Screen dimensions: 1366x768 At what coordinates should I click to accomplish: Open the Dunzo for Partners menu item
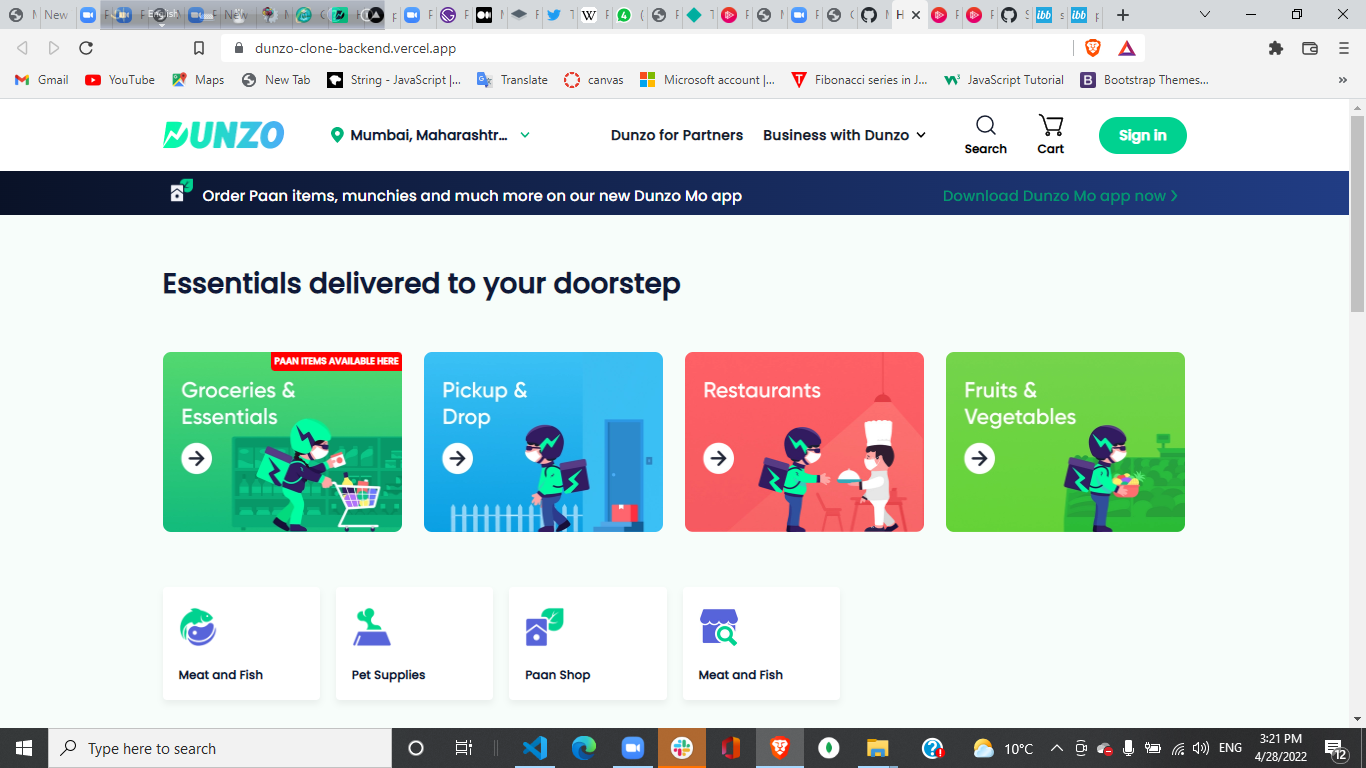tap(677, 135)
